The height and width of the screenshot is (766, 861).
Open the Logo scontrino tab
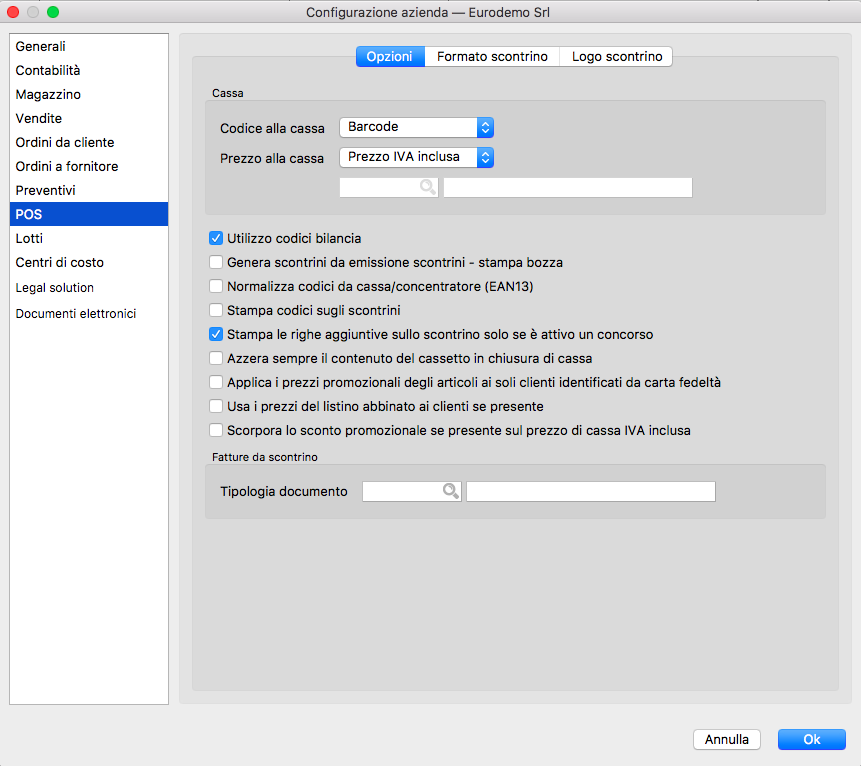[x=616, y=57]
